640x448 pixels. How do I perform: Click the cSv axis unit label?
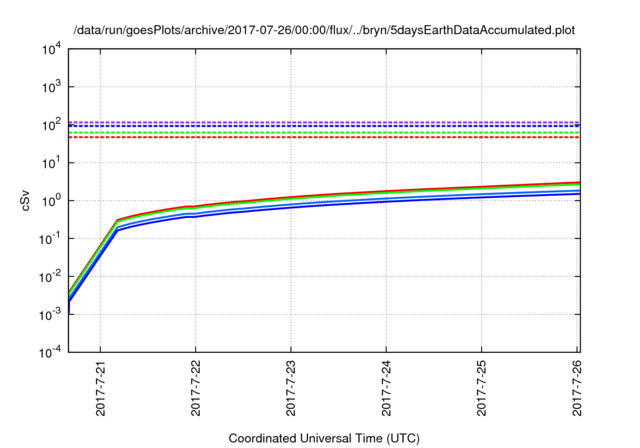click(x=26, y=200)
